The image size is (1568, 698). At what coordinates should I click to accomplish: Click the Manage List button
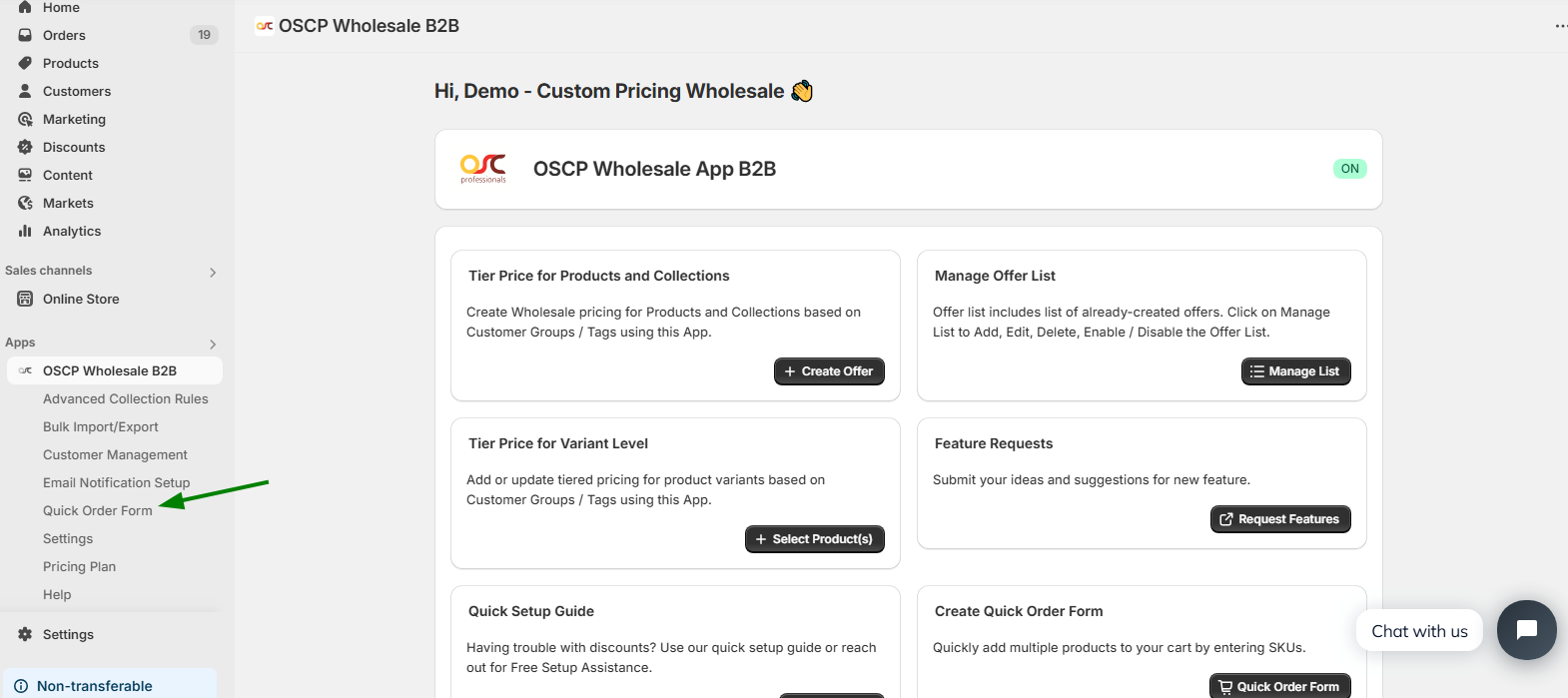[x=1295, y=371]
